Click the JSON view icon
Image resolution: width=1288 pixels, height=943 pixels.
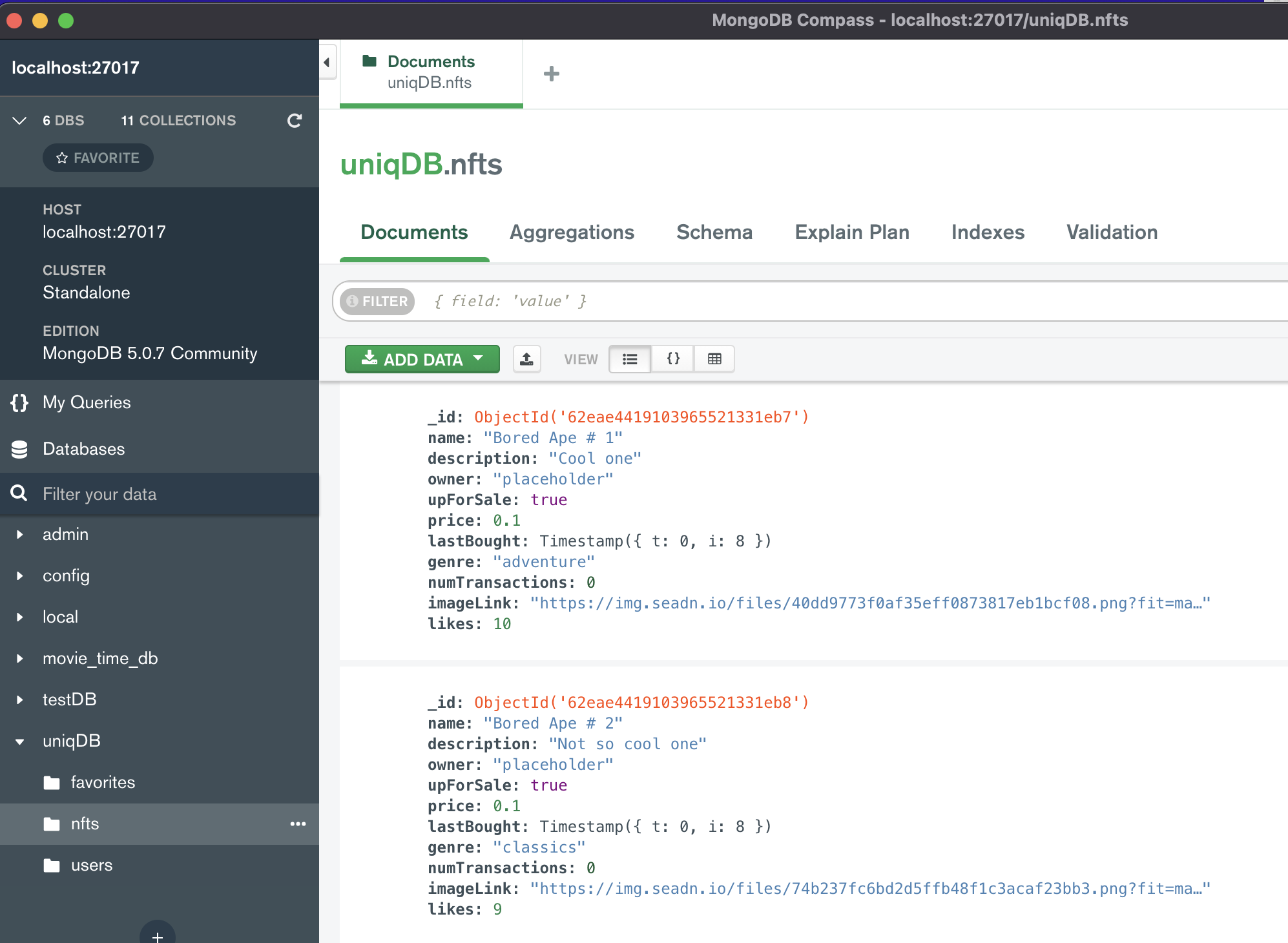pyautogui.click(x=672, y=358)
